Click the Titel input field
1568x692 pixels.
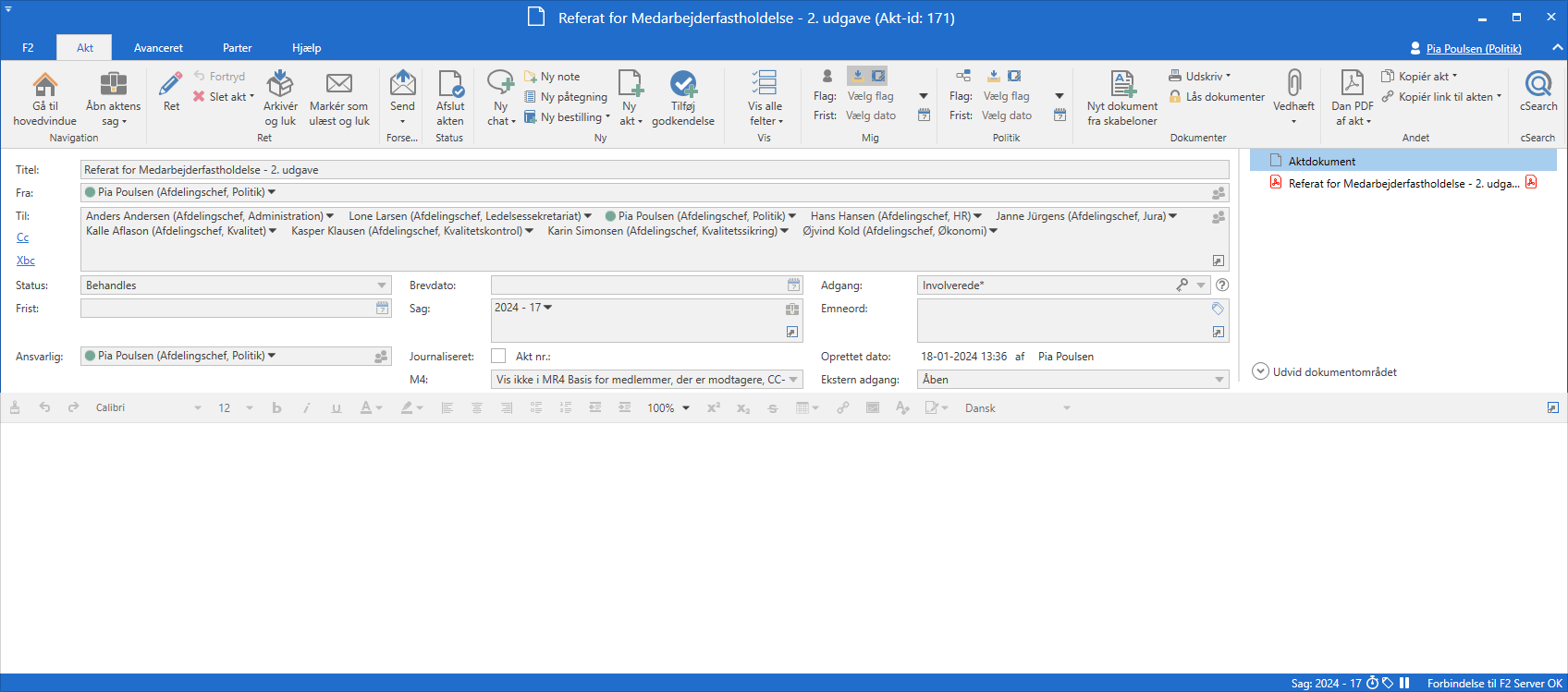click(654, 170)
